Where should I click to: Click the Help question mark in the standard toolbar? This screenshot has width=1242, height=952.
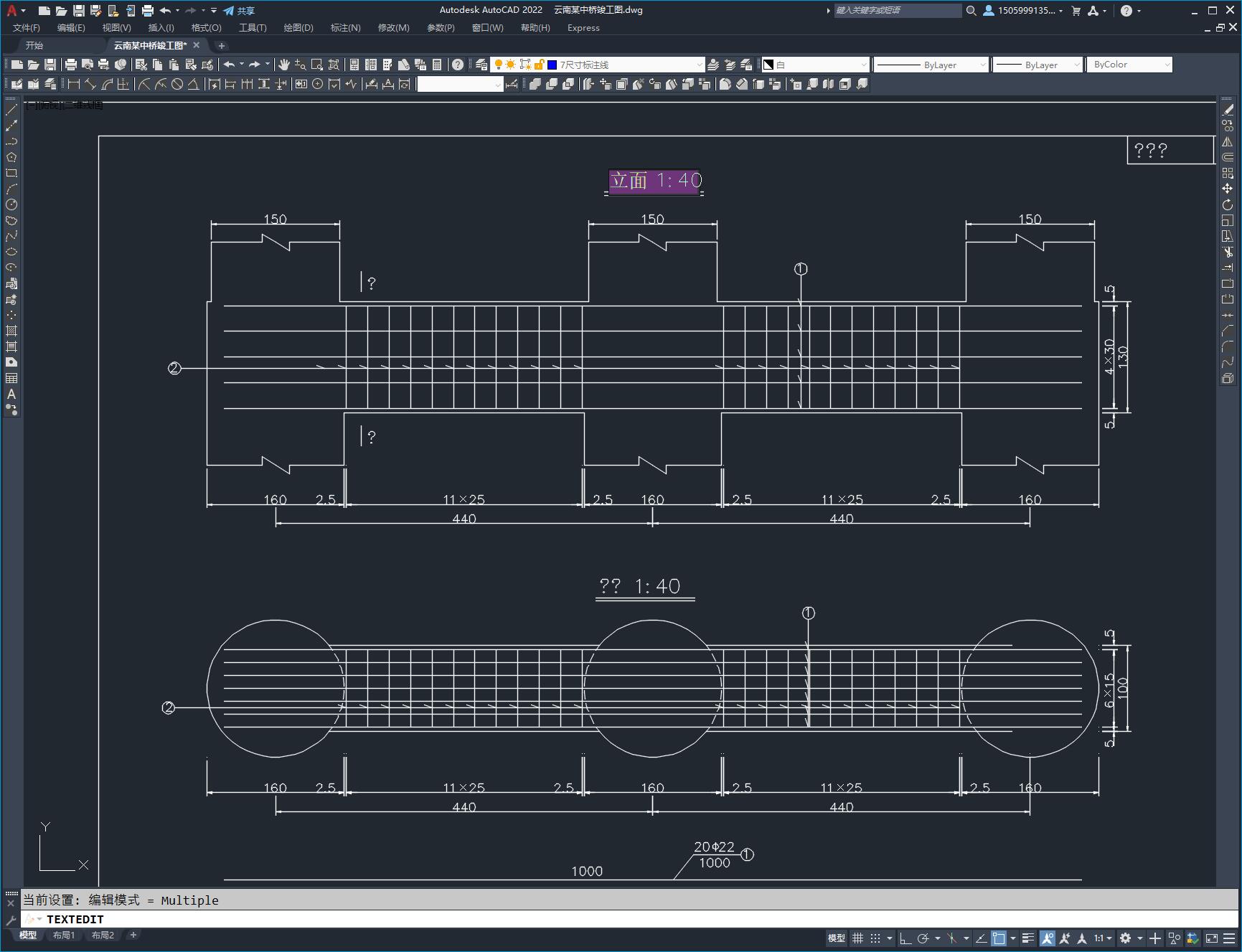[458, 65]
